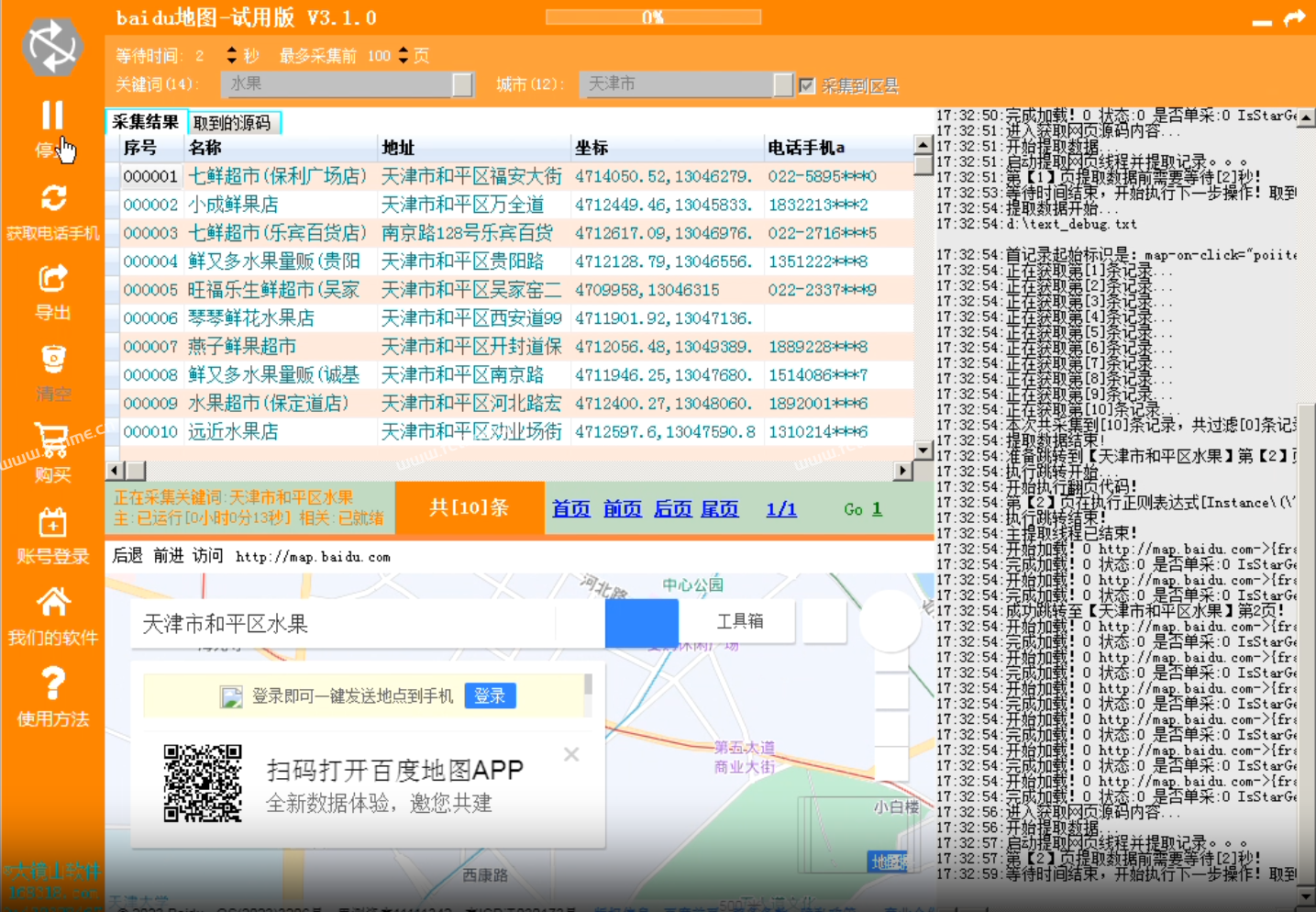Go to 后页 next page link

click(672, 508)
